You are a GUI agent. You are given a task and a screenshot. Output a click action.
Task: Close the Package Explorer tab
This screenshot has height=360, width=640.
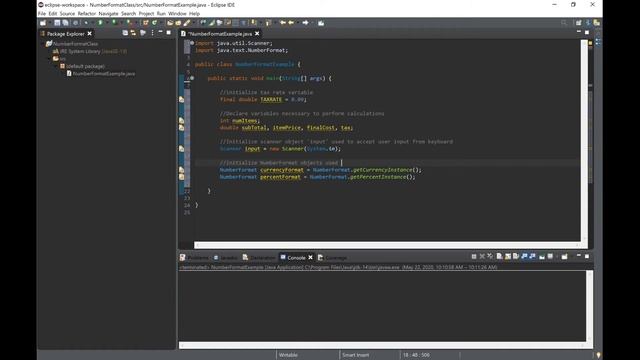tap(90, 33)
